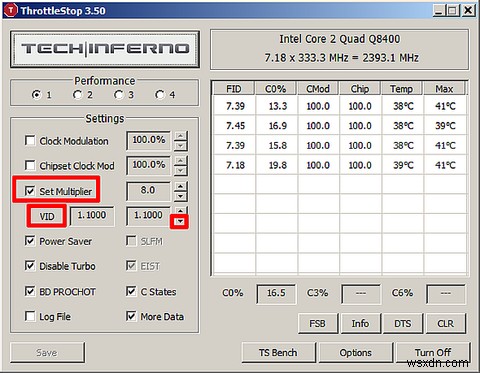
Task: Click the 2393.1 MHz frequency readout
Action: (x=390, y=58)
